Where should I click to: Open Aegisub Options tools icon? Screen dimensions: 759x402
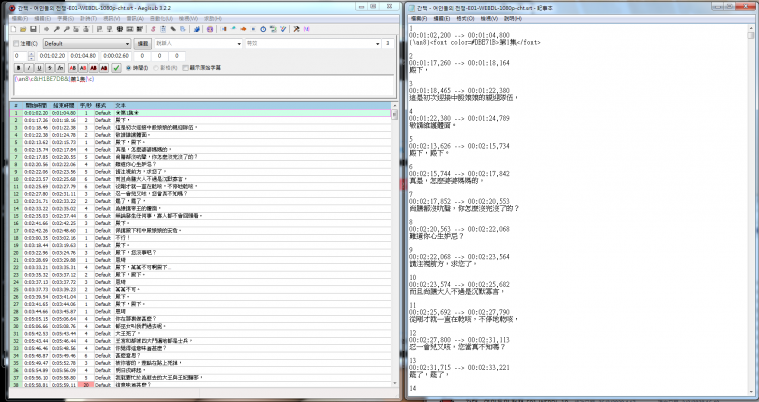296,29
